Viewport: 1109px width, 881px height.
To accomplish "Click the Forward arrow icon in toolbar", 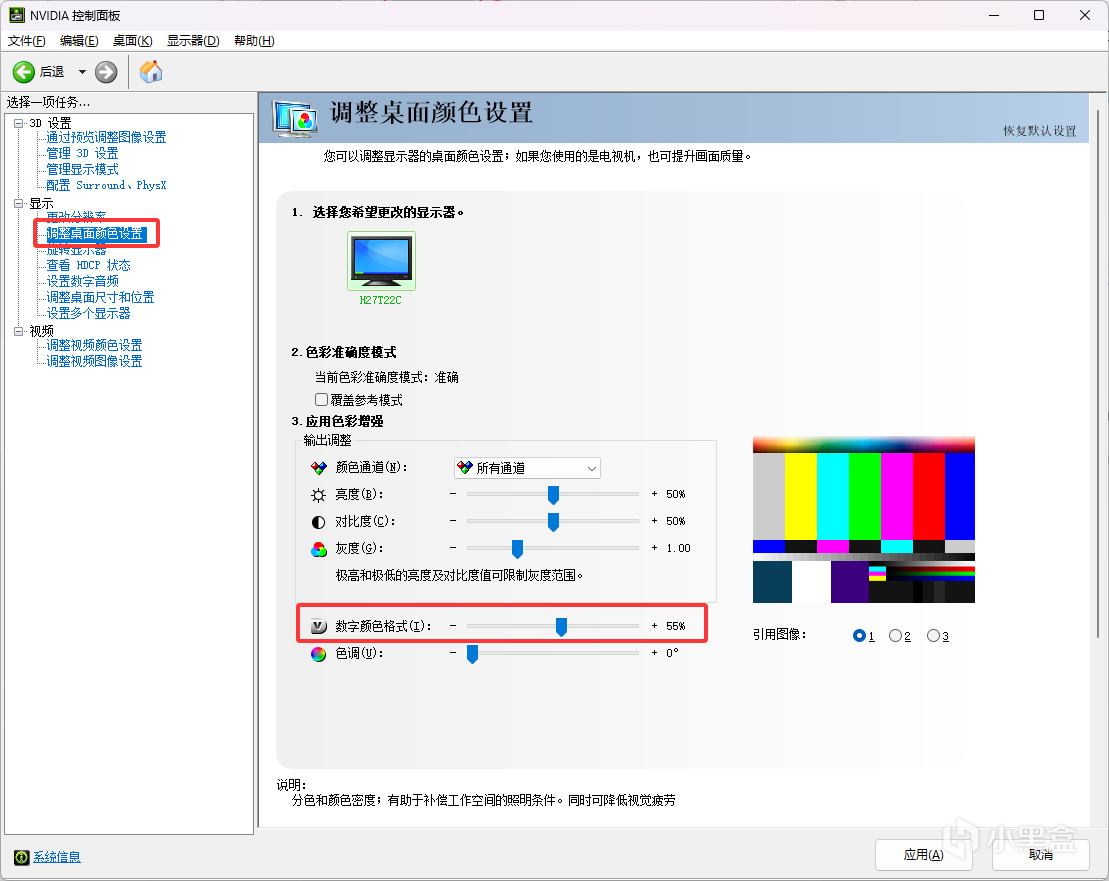I will click(106, 72).
